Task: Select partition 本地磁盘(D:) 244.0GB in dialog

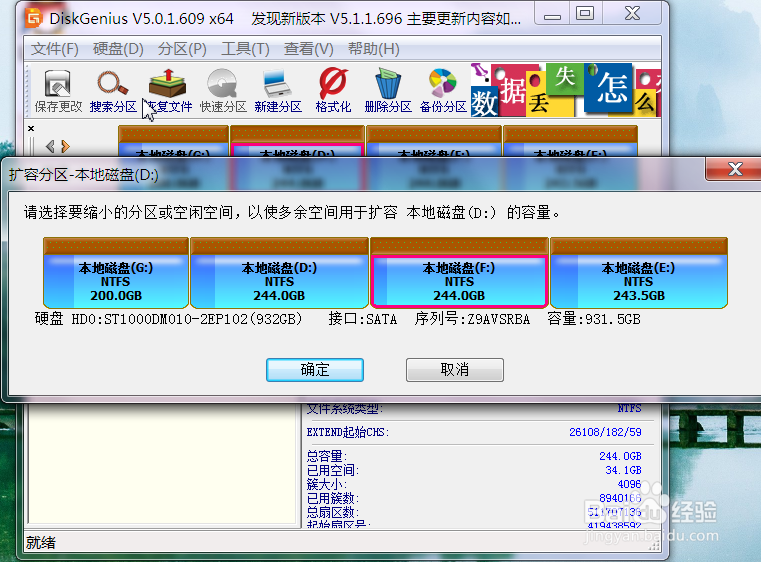Action: pyautogui.click(x=279, y=273)
